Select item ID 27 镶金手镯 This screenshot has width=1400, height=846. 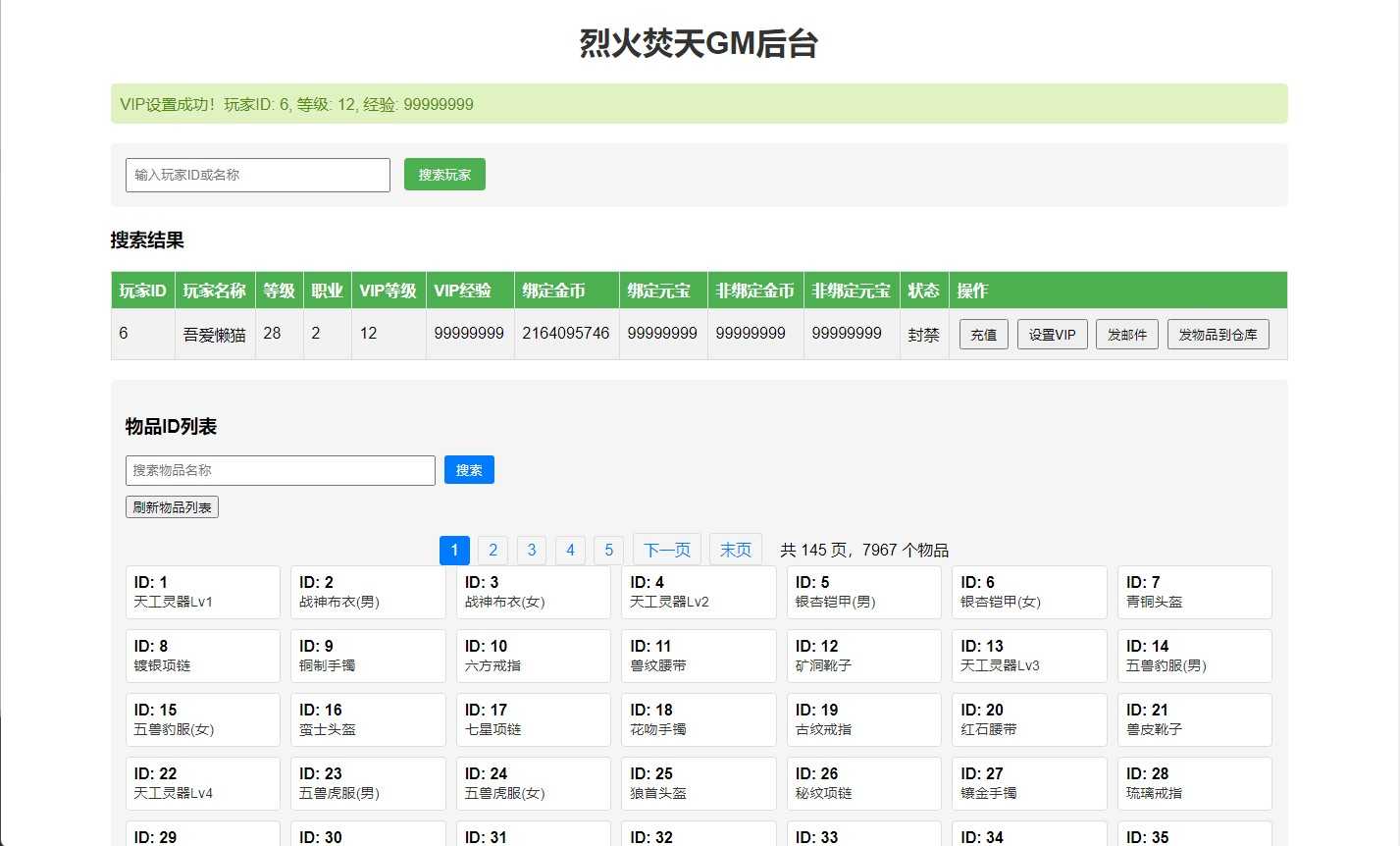click(x=1028, y=783)
